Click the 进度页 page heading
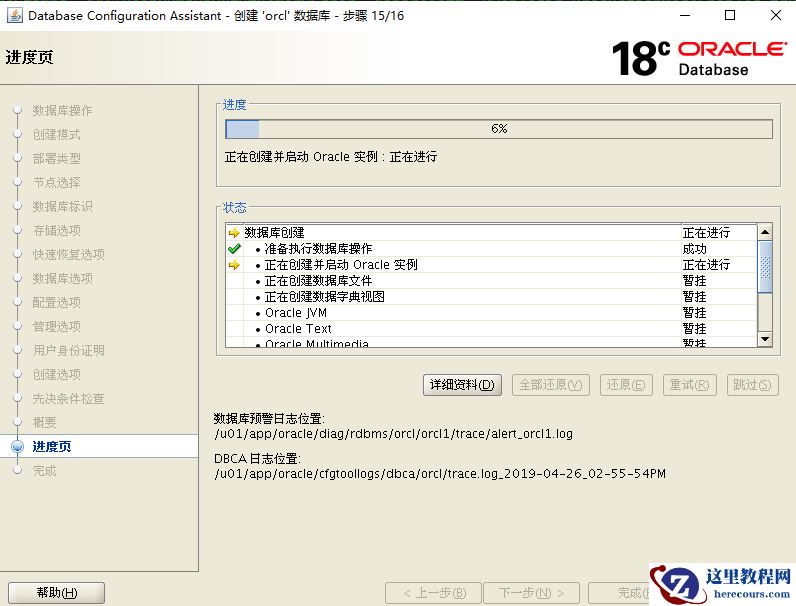 tap(29, 57)
